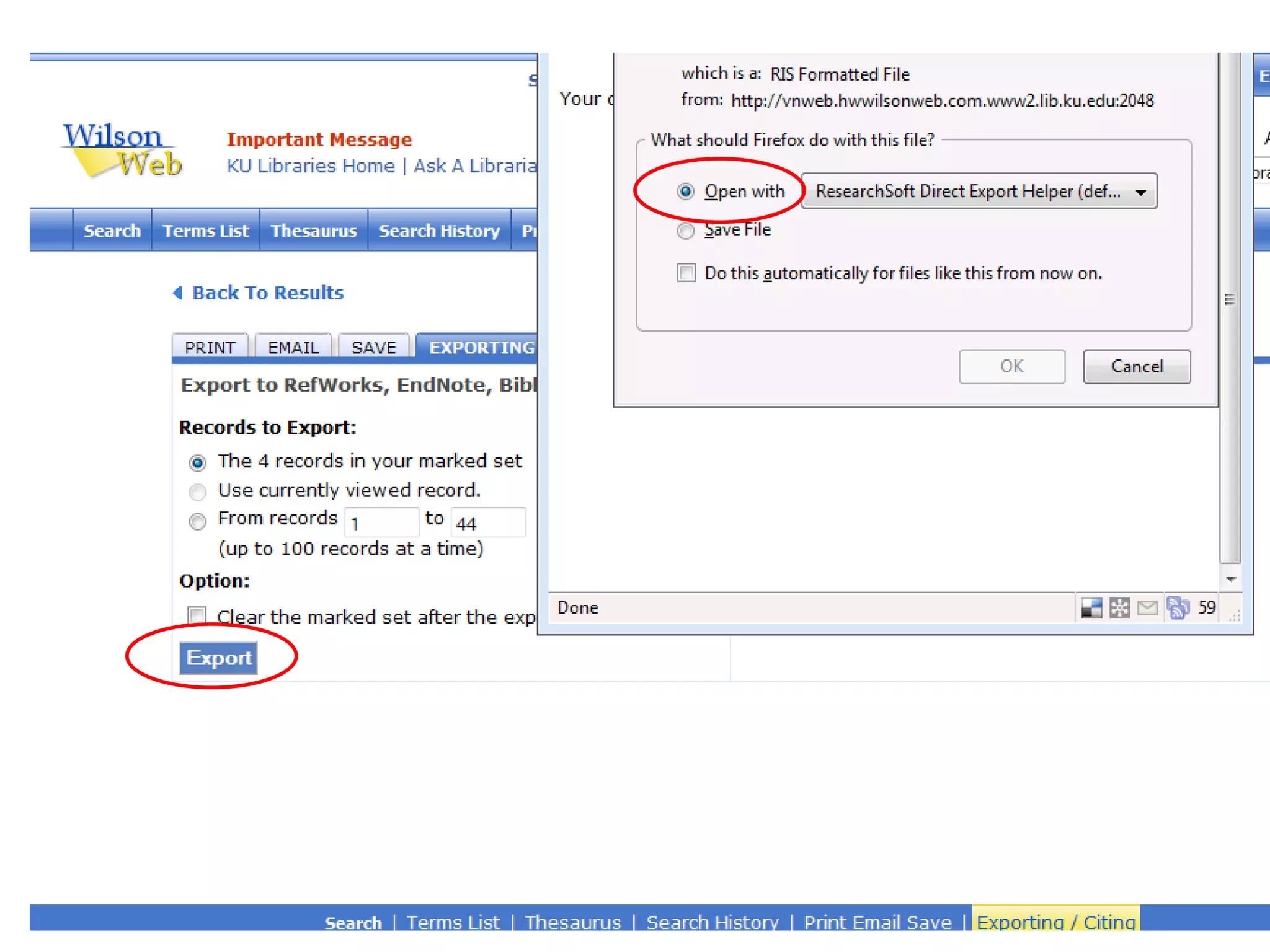Open the ResearchSoft Direct Export Helper dropdown

[x=979, y=192]
